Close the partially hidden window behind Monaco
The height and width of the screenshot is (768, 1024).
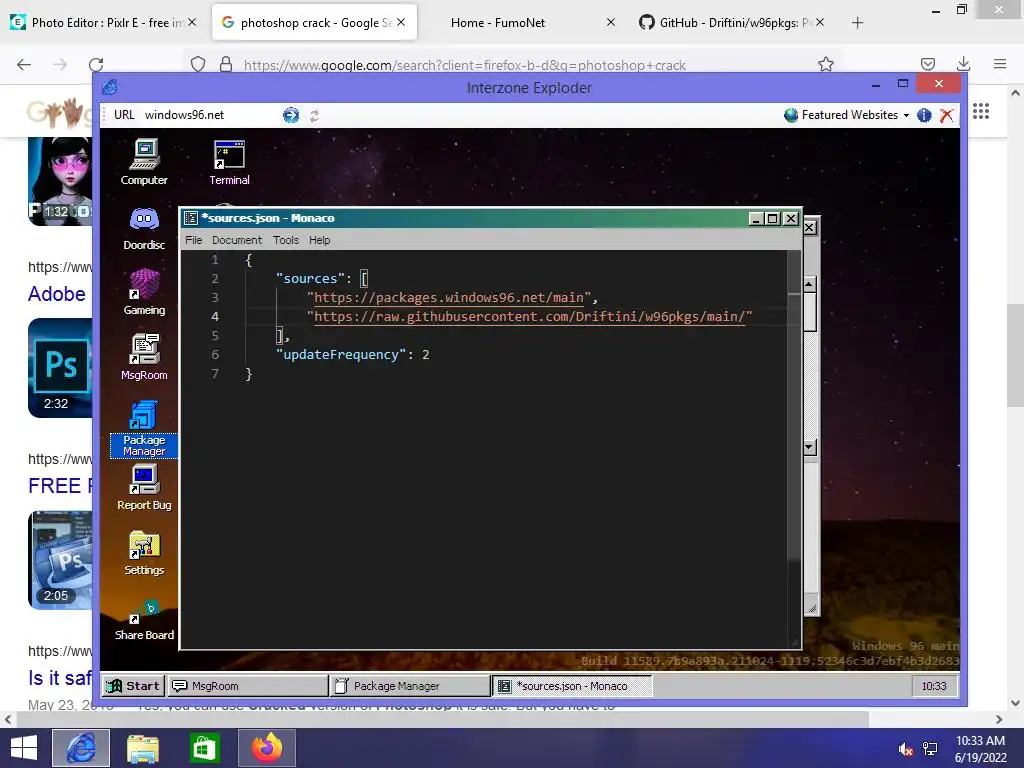810,227
